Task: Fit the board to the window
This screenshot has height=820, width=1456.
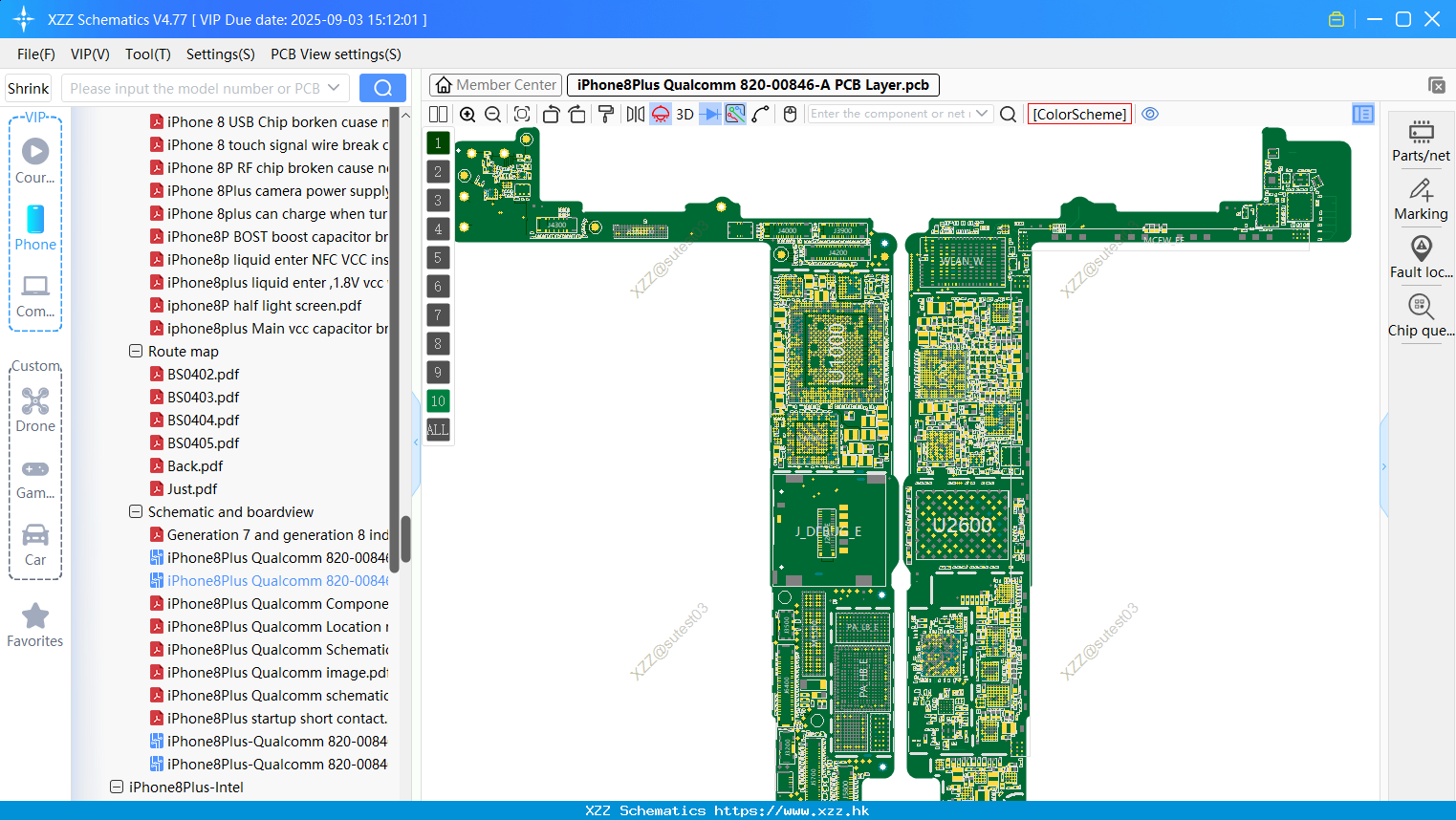Action: [522, 115]
